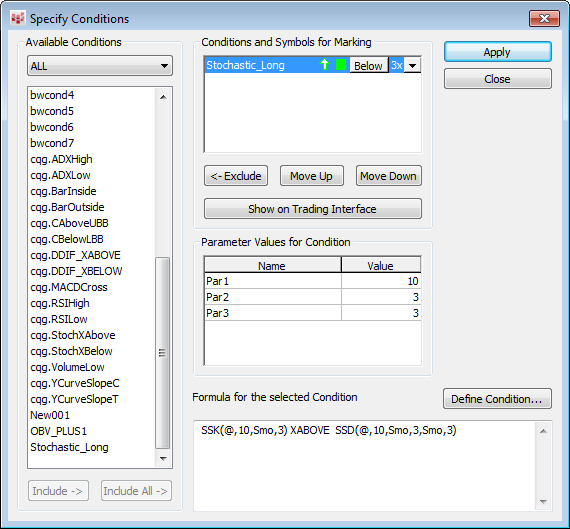Click the green color swatch for Stochastic_Long
Viewport: 570px width, 529px height.
pyautogui.click(x=341, y=65)
